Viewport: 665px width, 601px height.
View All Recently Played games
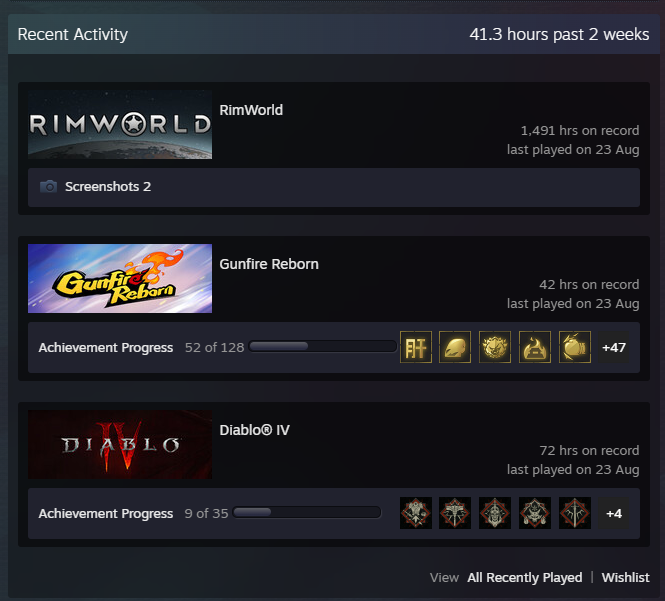click(x=525, y=577)
